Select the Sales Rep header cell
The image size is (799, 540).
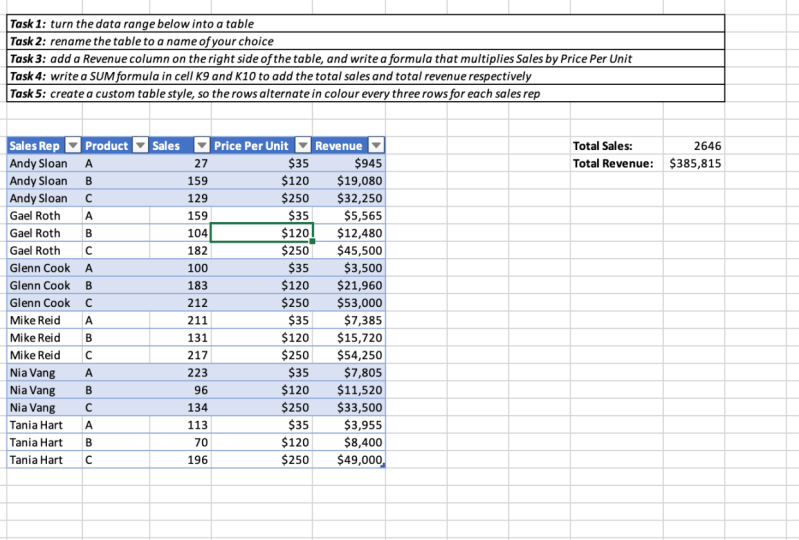coord(44,146)
